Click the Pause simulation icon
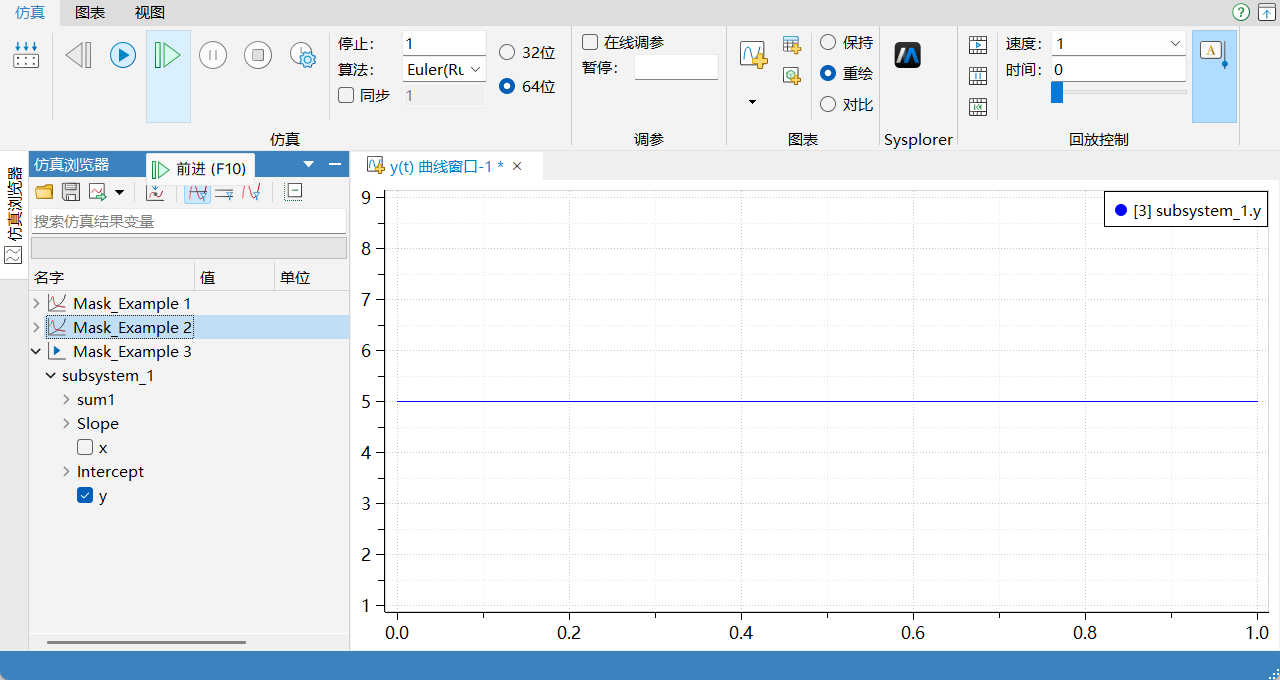Image resolution: width=1280 pixels, height=680 pixels. (x=213, y=55)
